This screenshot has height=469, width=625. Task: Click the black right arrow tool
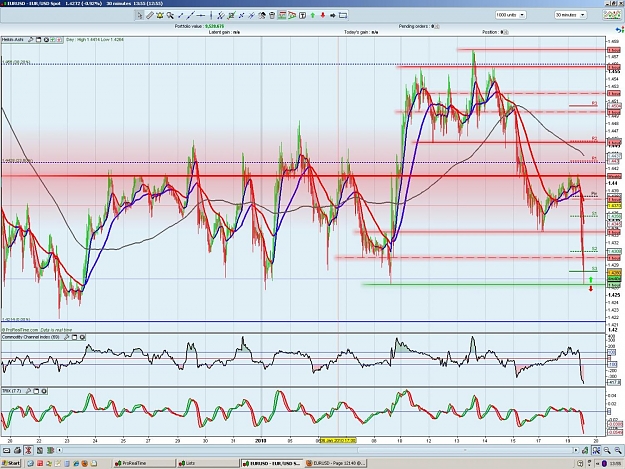[332, 16]
